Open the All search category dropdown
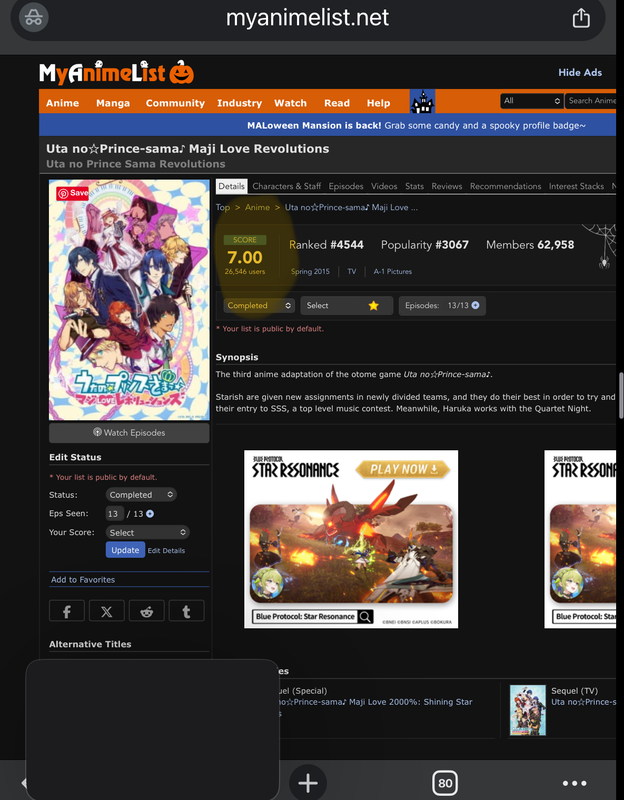This screenshot has height=800, width=624. [531, 101]
